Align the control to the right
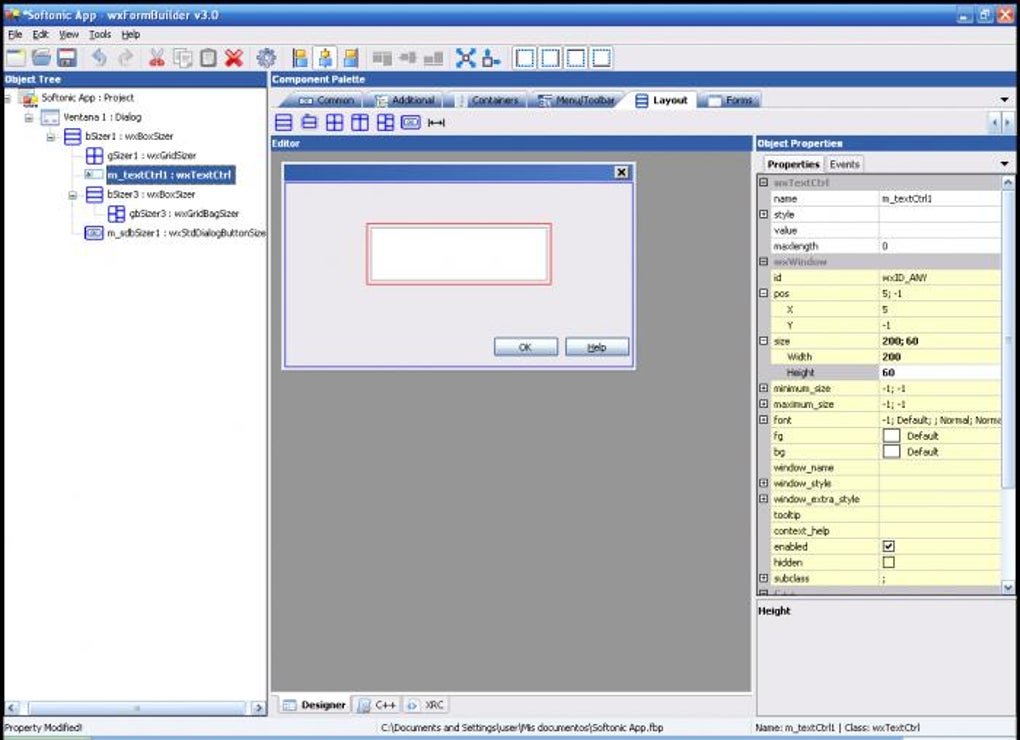This screenshot has height=740, width=1020. point(351,58)
